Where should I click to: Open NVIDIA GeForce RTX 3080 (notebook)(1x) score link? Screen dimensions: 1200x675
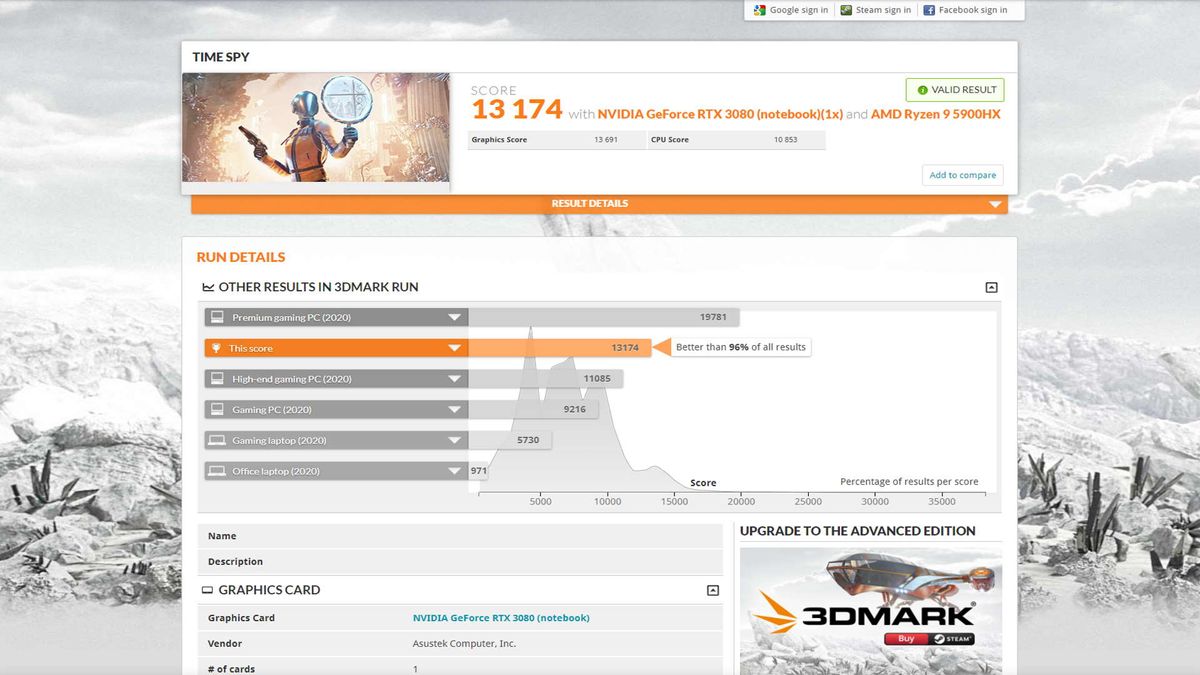(x=721, y=114)
